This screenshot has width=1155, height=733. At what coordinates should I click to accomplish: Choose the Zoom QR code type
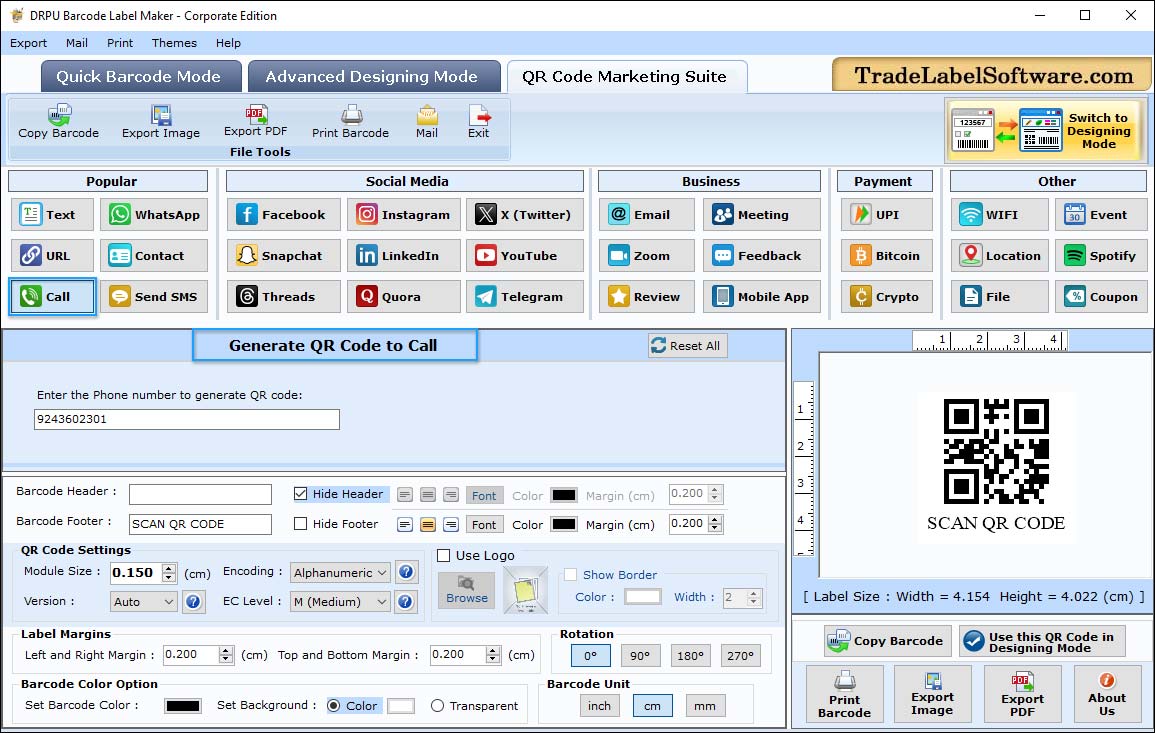click(x=647, y=256)
